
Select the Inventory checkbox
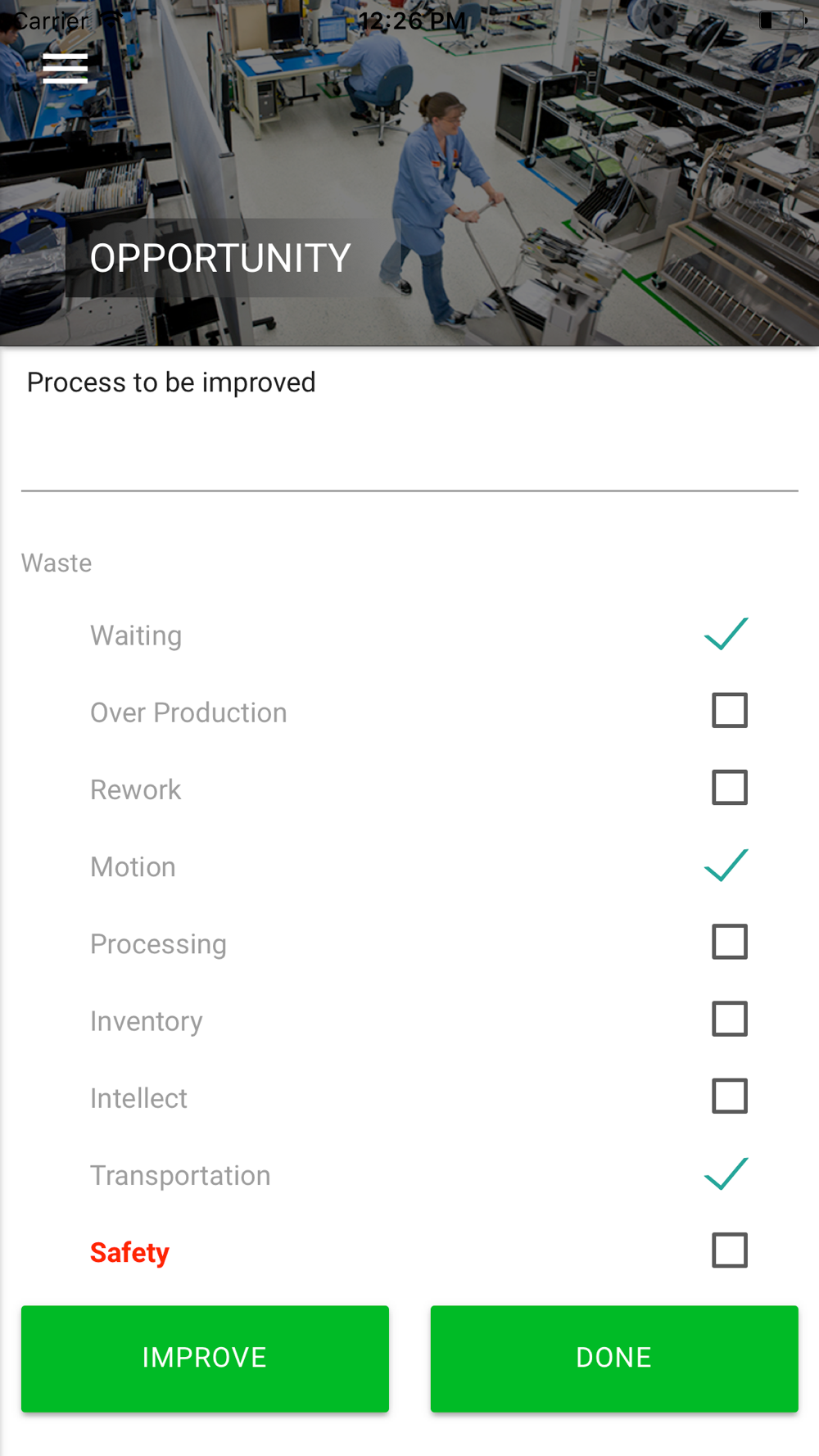729,1019
